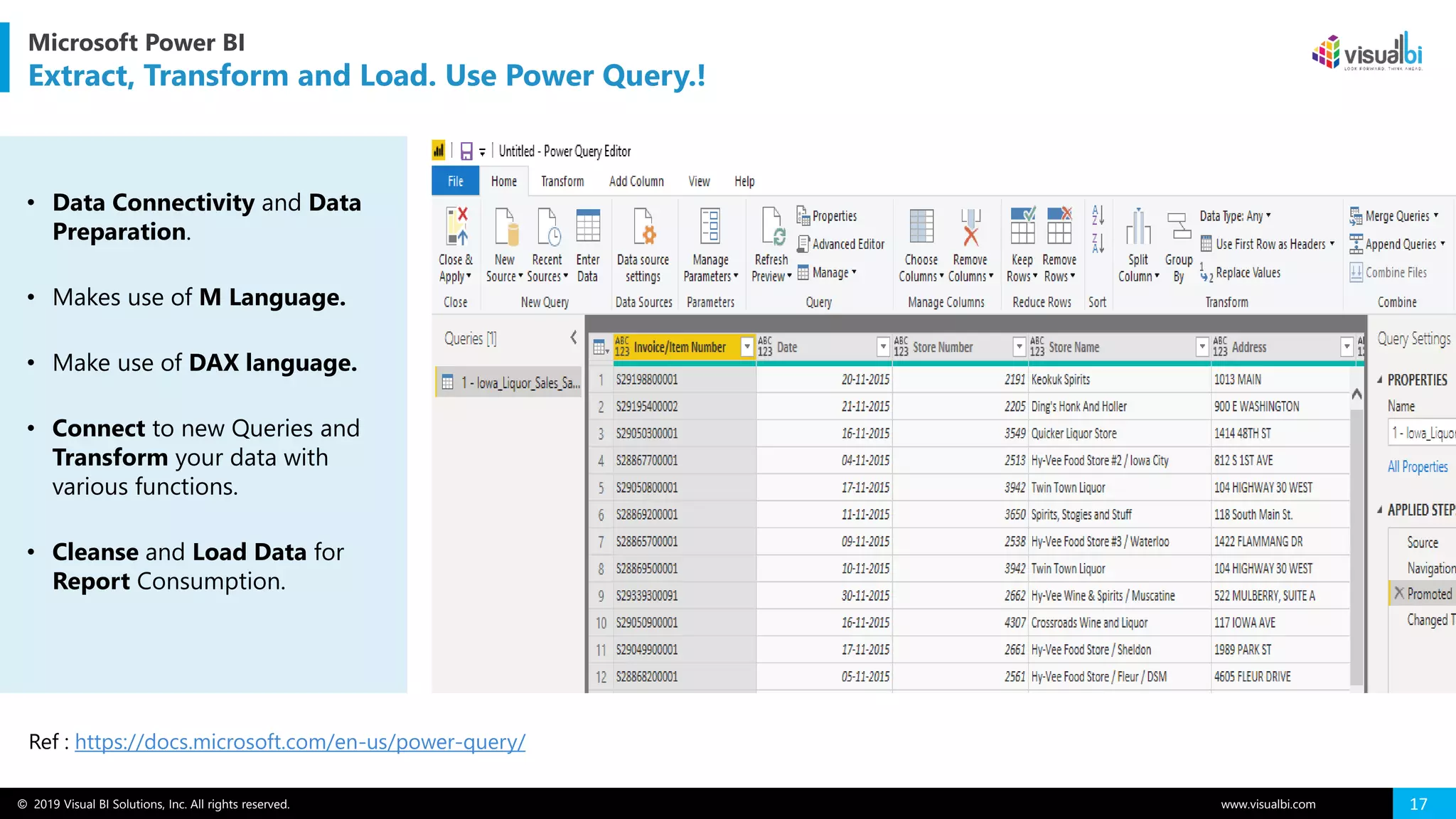Viewport: 1456px width, 819px height.
Task: Open the Help tab
Action: 744,181
